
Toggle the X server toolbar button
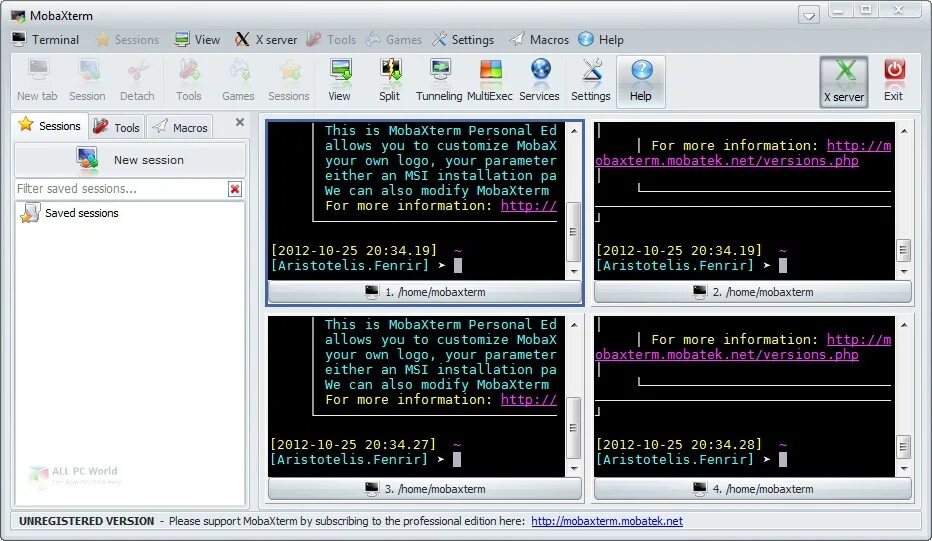click(x=844, y=82)
